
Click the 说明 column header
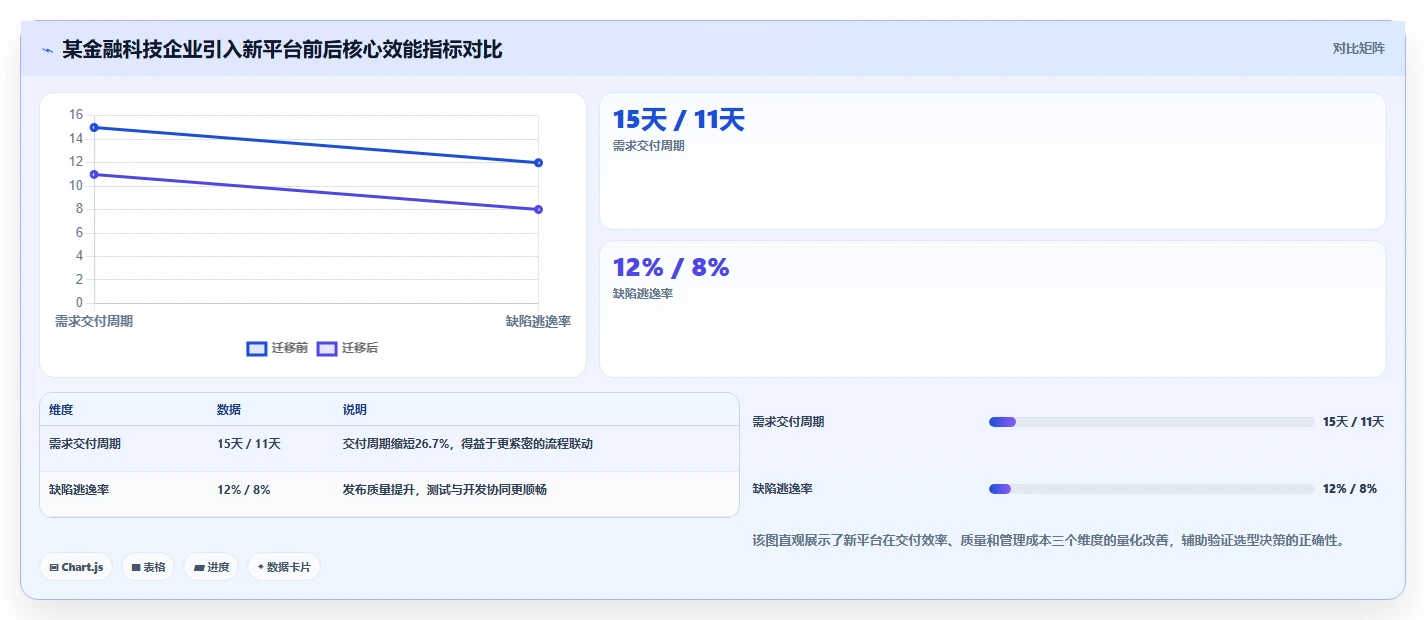click(x=354, y=410)
